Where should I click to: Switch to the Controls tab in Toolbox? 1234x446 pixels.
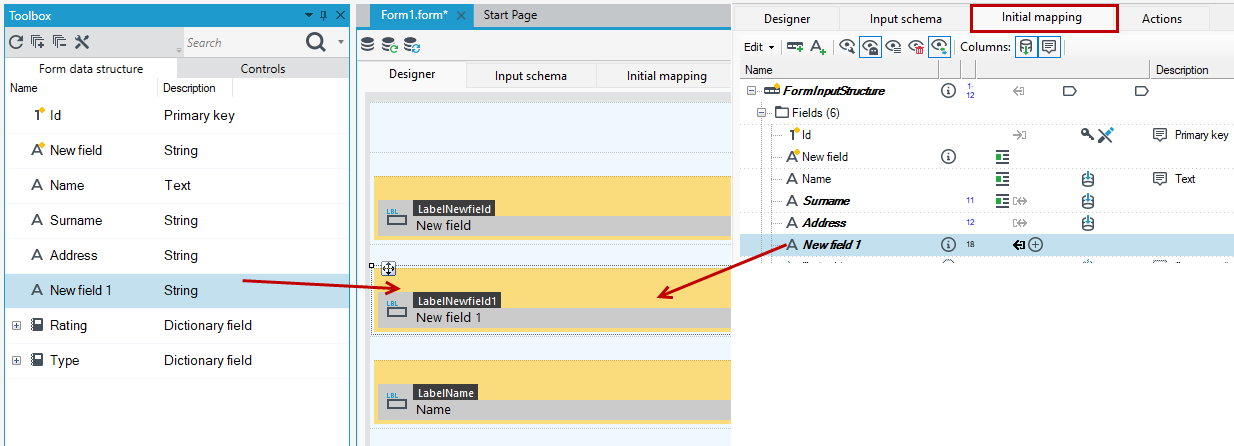tap(263, 69)
